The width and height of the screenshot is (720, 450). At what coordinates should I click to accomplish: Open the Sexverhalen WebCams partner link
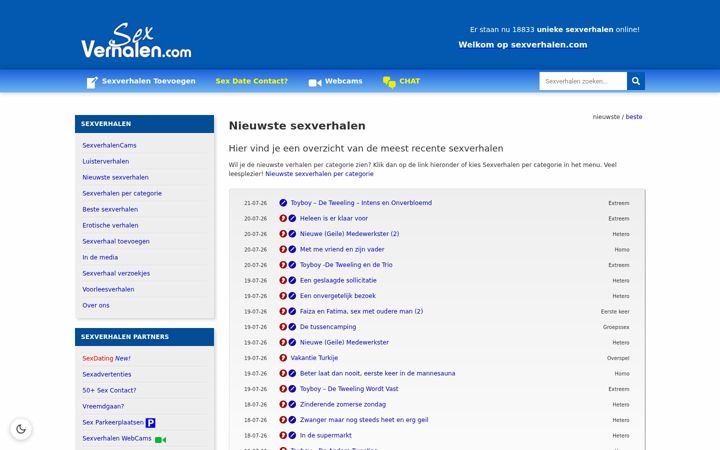tap(117, 439)
